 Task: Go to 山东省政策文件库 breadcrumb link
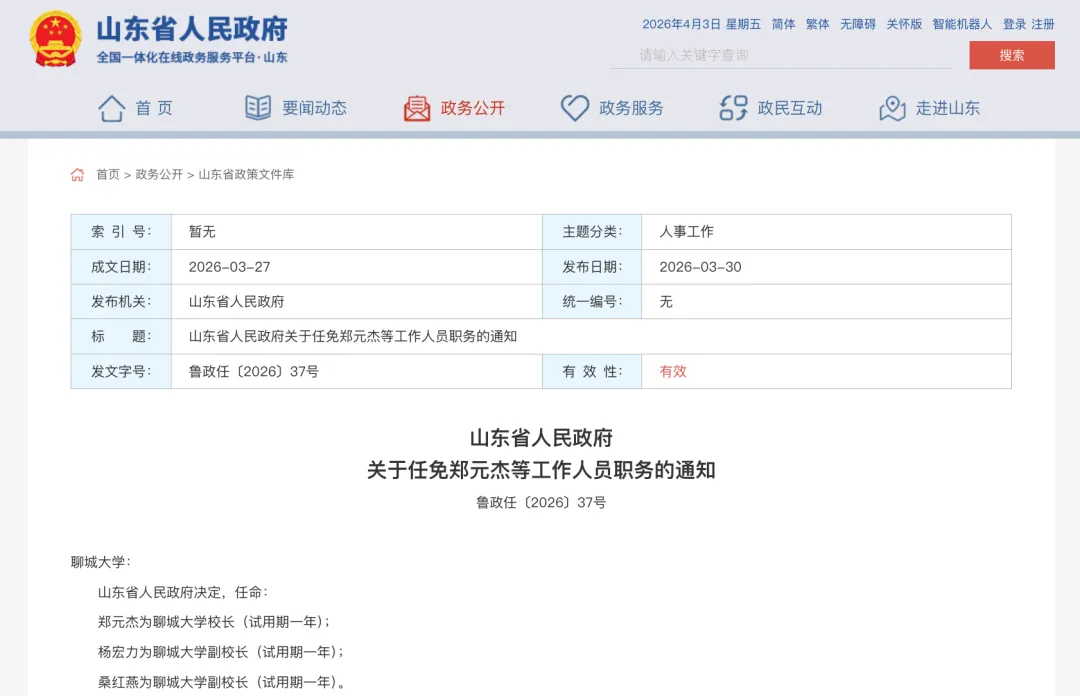click(246, 175)
